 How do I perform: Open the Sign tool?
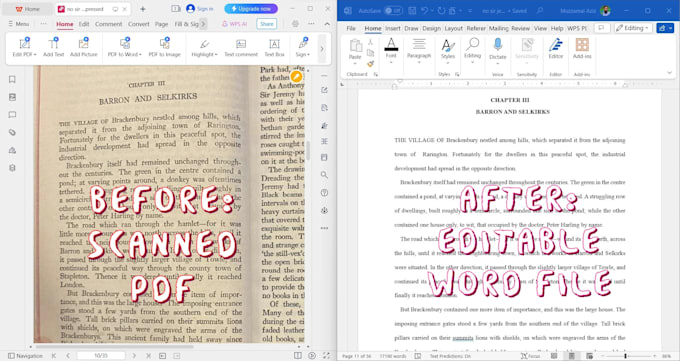pyautogui.click(x=303, y=47)
